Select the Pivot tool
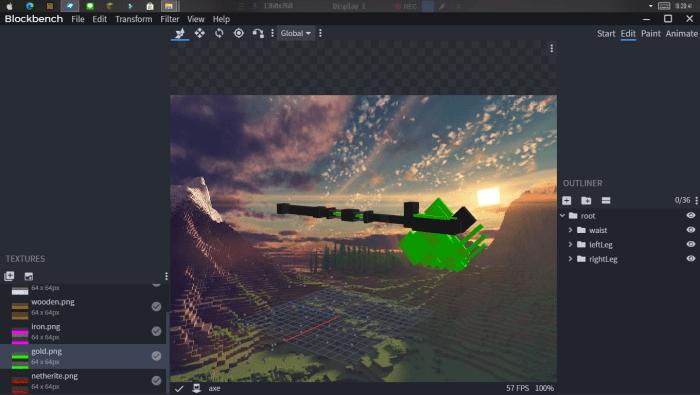This screenshot has width=700, height=395. pyautogui.click(x=239, y=33)
